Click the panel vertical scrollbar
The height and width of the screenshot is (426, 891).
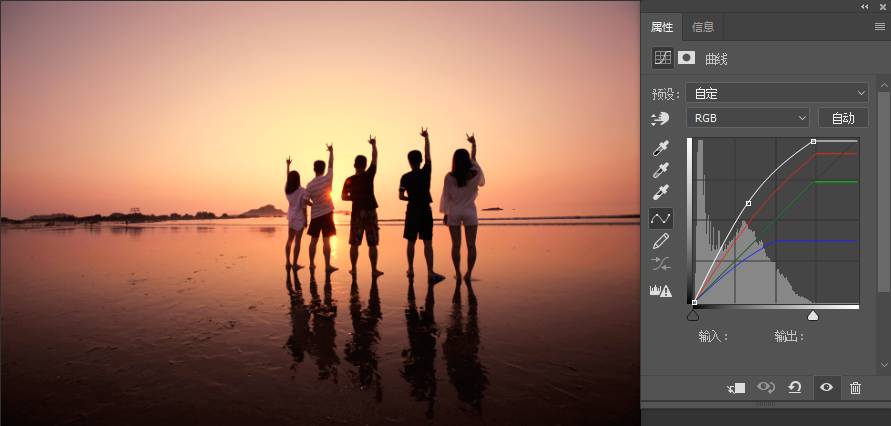(x=883, y=191)
